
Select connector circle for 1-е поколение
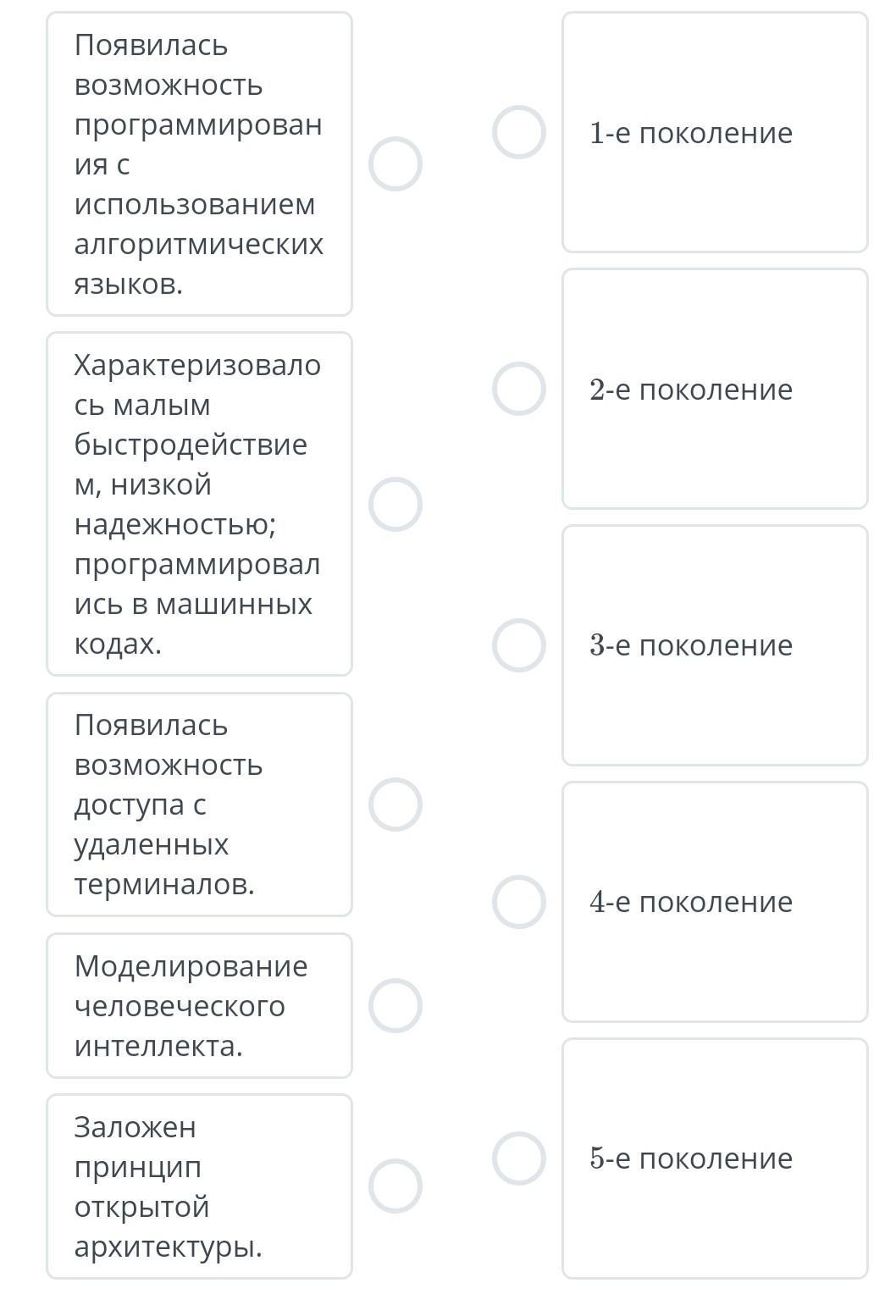(x=519, y=133)
